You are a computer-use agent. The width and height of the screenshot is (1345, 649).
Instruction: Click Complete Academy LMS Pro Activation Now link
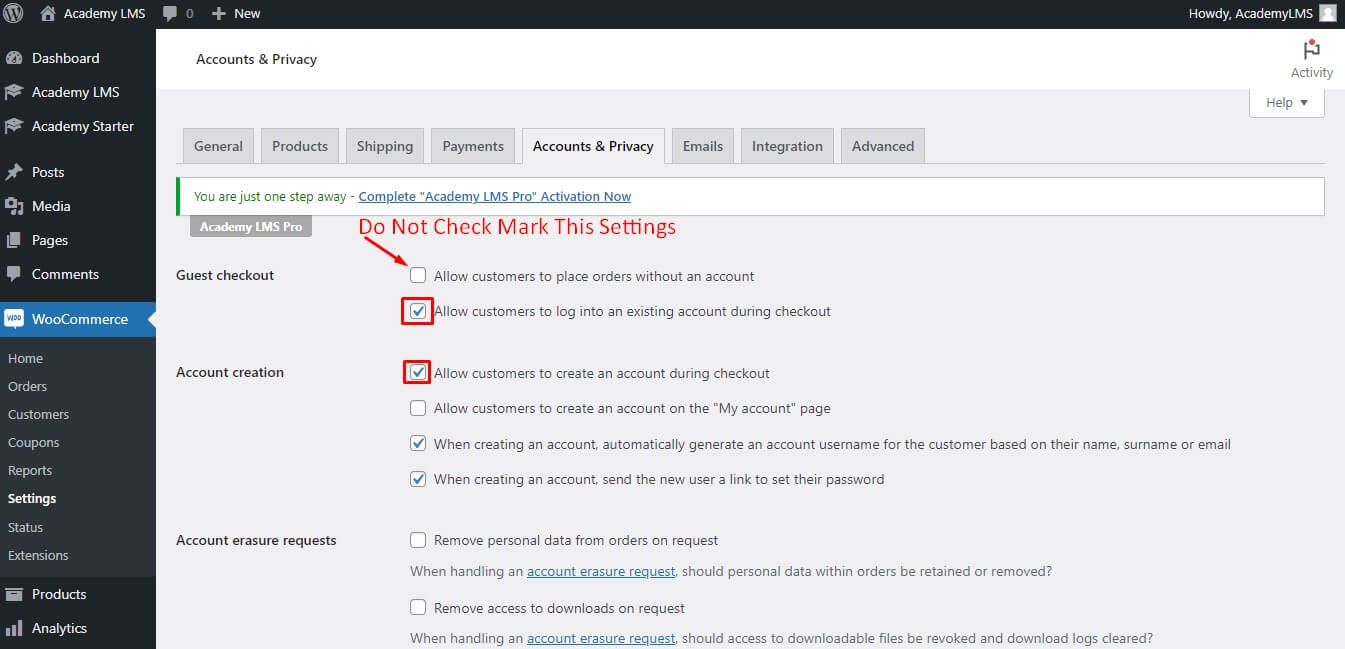tap(495, 196)
